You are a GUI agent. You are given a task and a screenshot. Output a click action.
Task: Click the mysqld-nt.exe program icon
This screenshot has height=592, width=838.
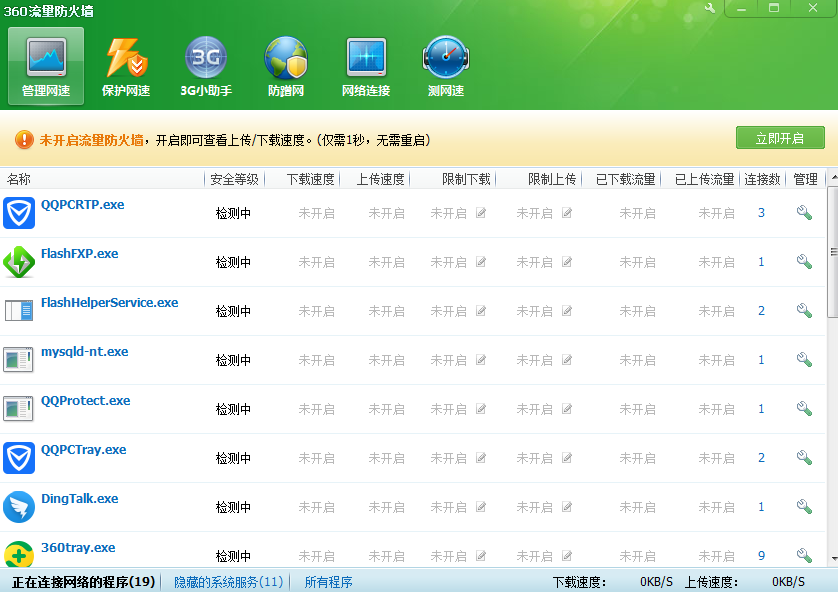click(18, 359)
